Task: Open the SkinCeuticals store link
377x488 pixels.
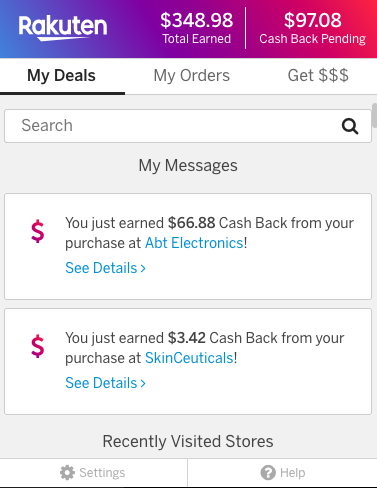Action: point(189,358)
